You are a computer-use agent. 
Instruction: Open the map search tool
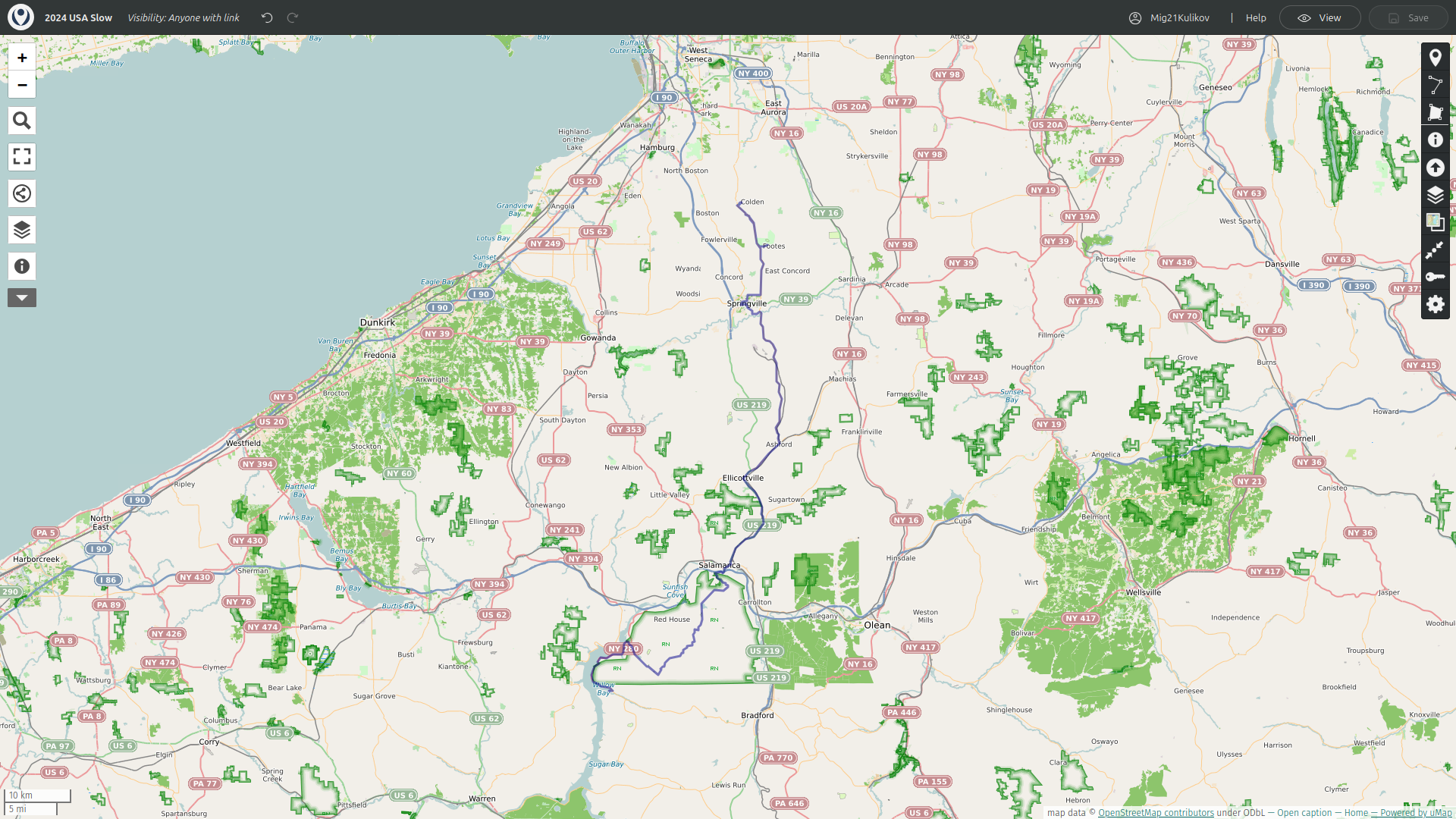click(22, 121)
